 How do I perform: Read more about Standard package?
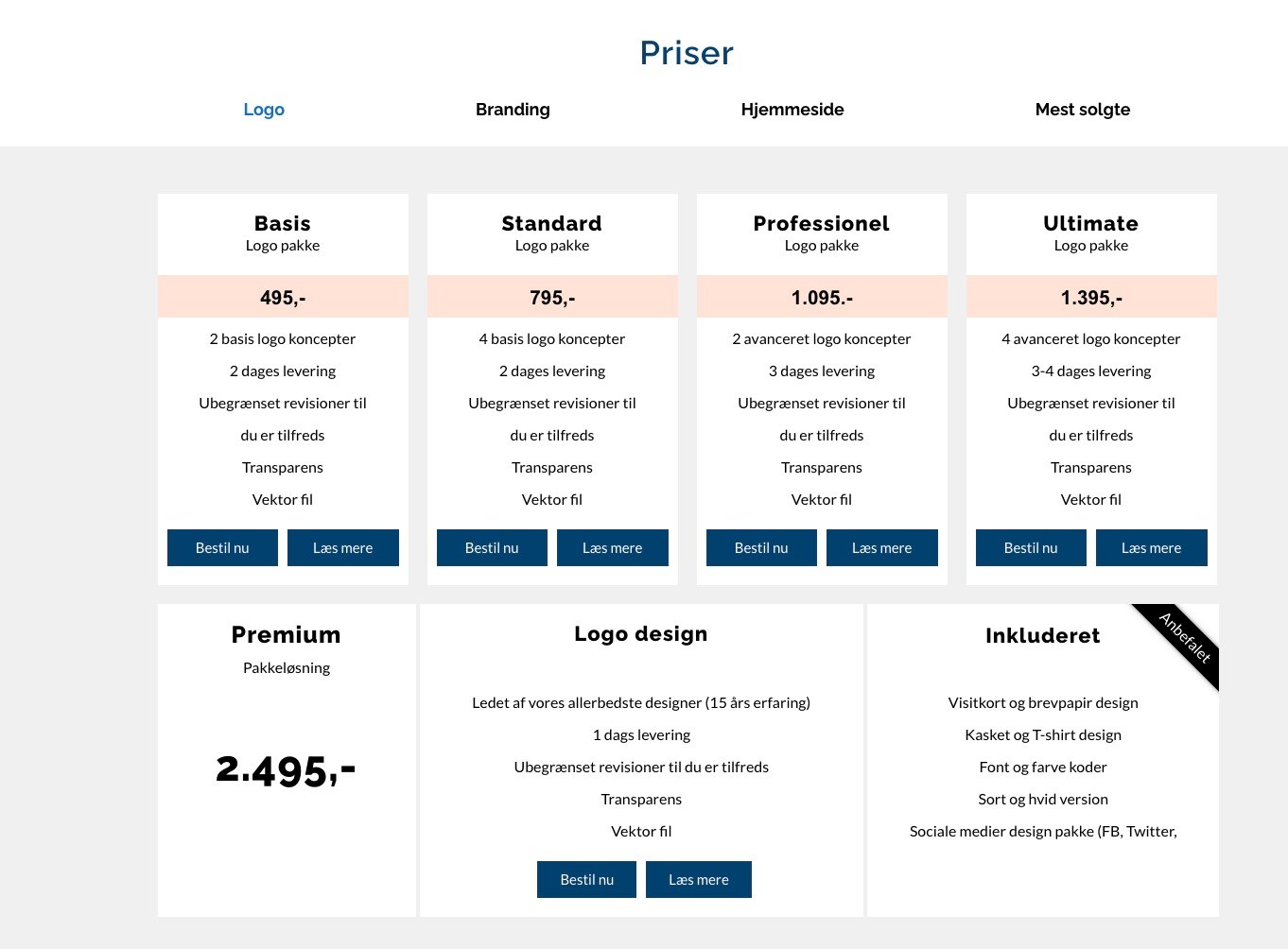click(x=612, y=548)
